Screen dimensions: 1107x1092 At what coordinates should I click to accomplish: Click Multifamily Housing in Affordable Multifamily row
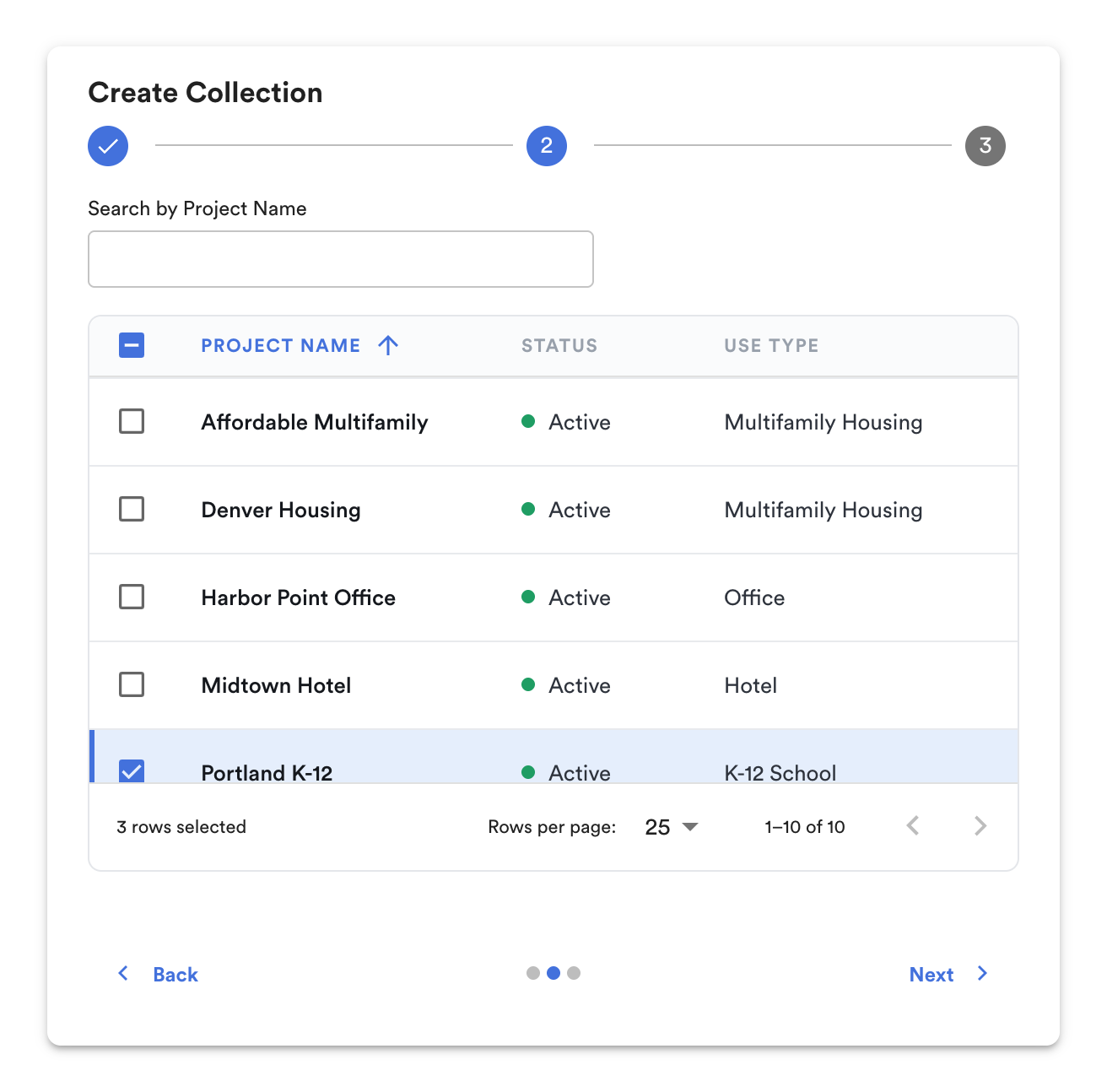pos(823,422)
